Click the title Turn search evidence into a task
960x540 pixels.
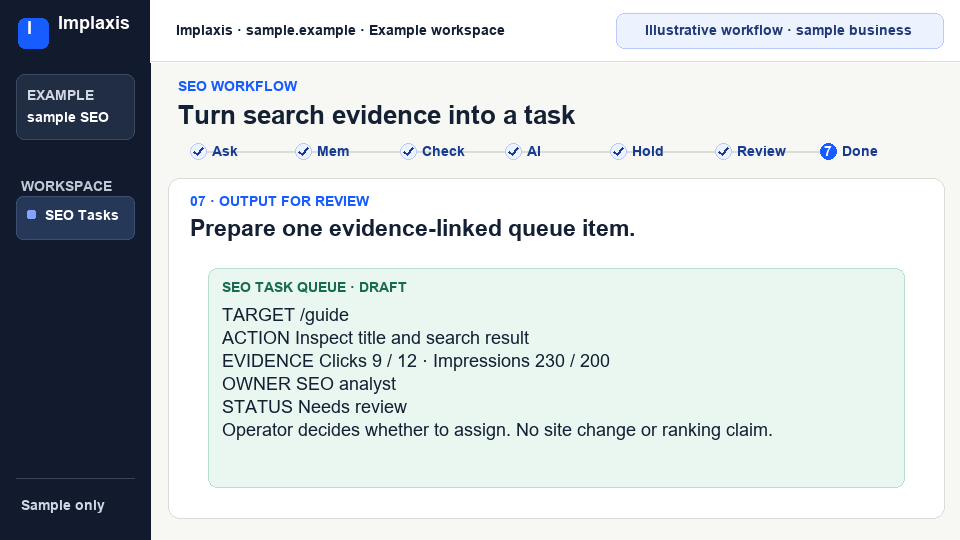(377, 115)
